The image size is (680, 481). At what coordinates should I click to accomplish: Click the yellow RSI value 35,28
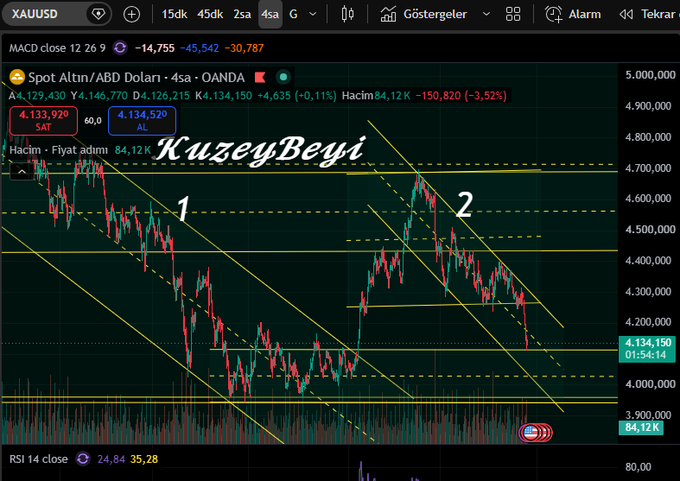144,459
